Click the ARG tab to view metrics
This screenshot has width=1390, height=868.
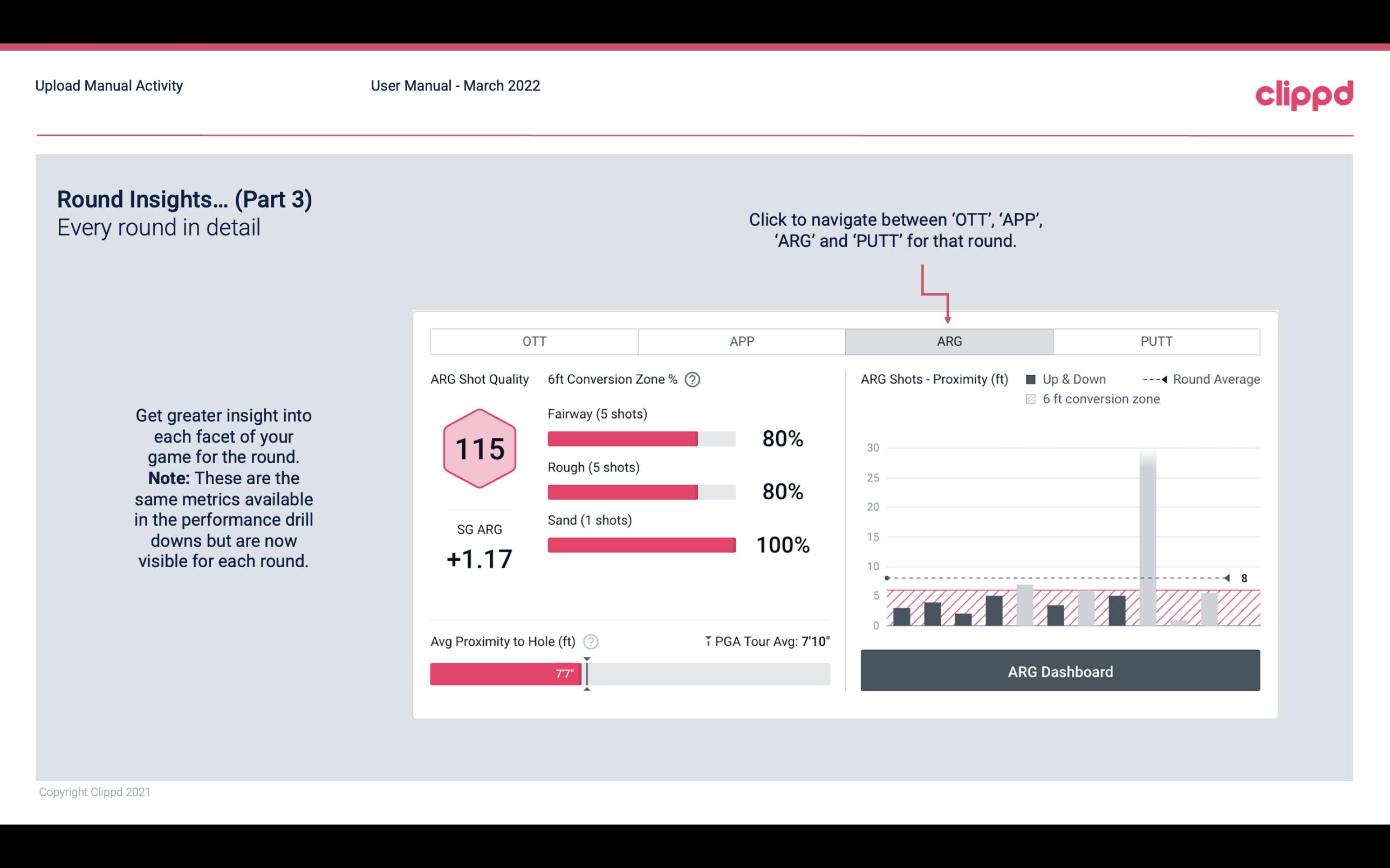pyautogui.click(x=947, y=342)
